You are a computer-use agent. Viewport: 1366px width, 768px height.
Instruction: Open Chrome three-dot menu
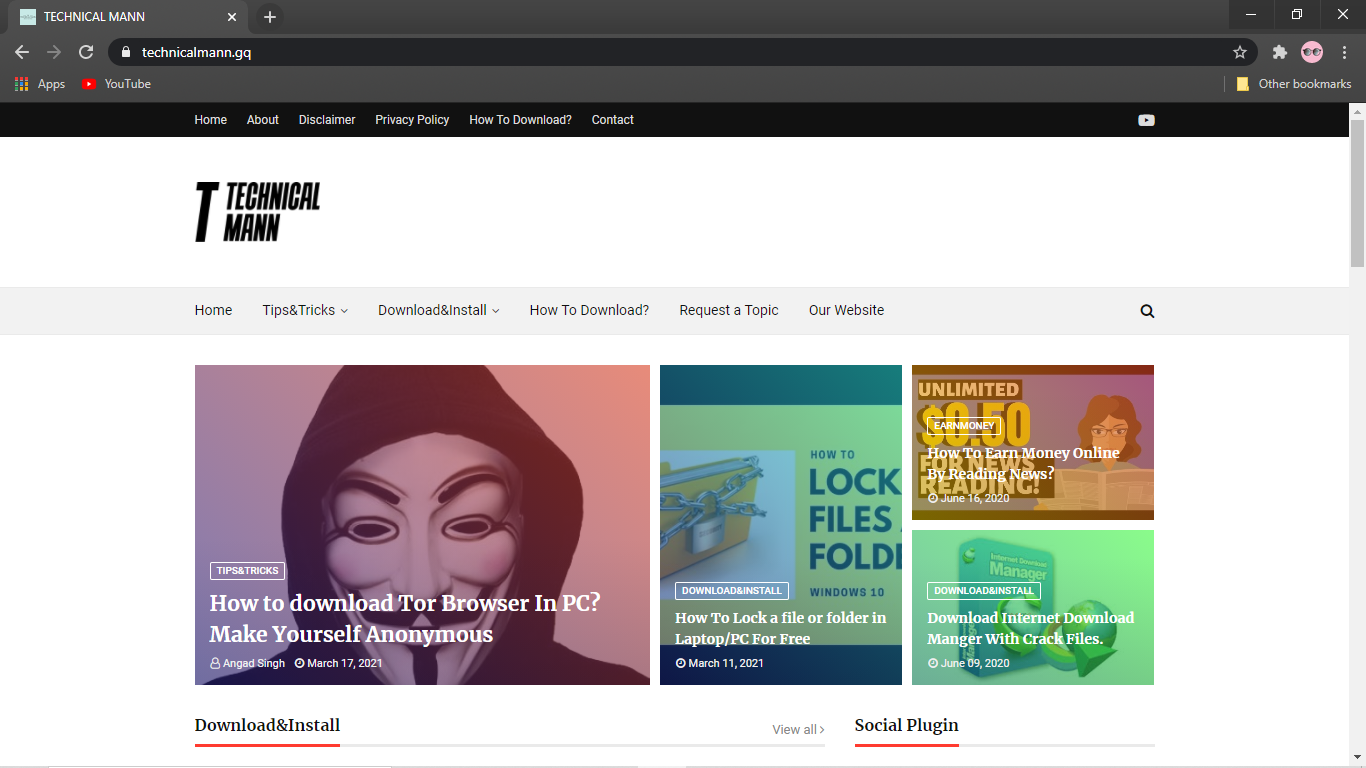1345,52
